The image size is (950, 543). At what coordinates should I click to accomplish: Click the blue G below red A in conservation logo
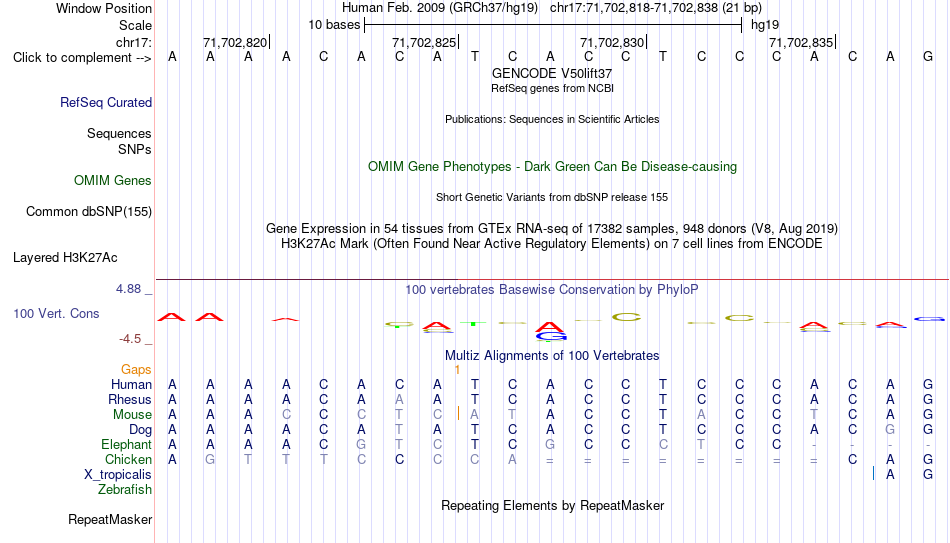pyautogui.click(x=551, y=336)
